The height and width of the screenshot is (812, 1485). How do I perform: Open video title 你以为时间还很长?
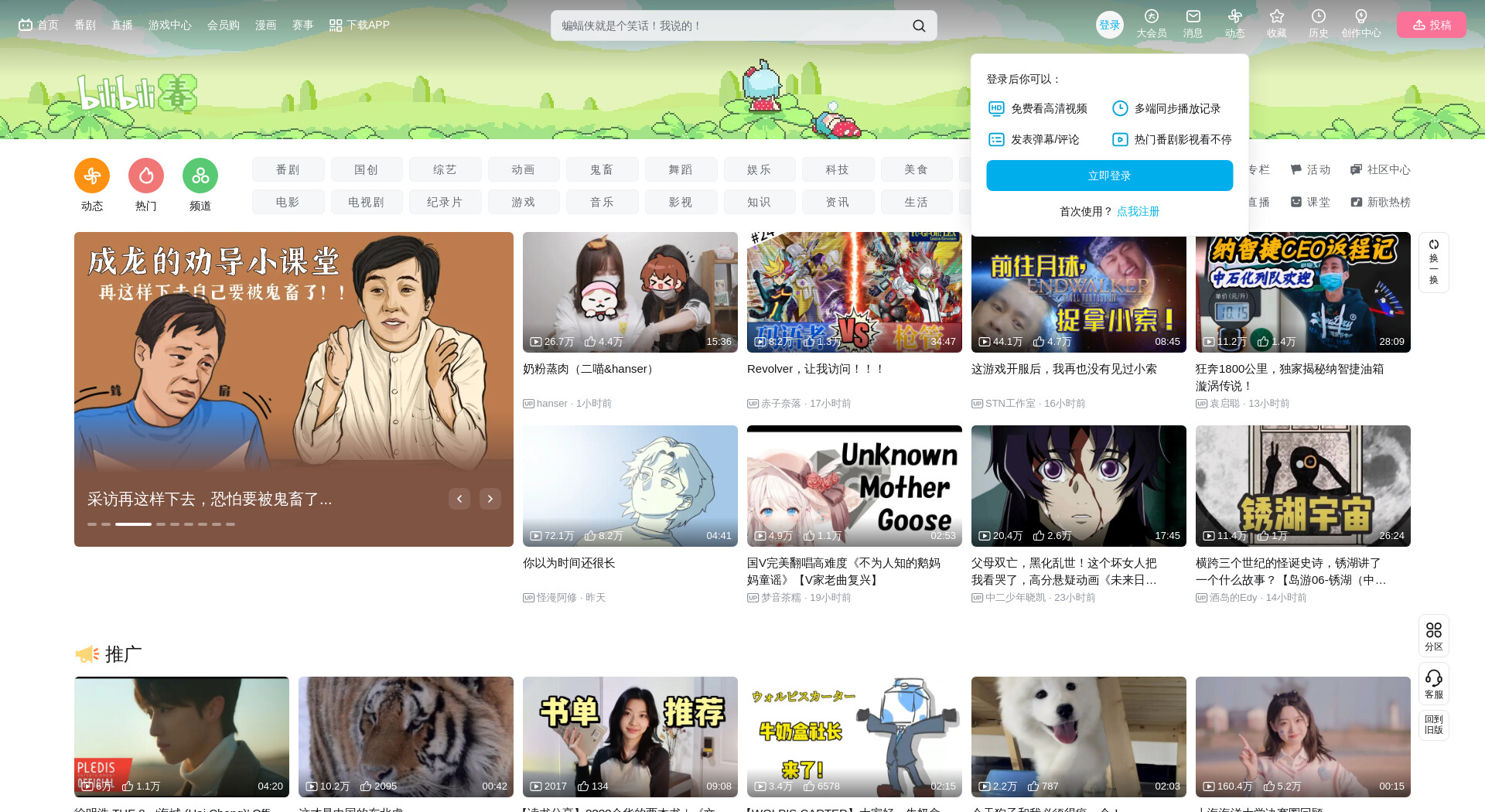[569, 563]
